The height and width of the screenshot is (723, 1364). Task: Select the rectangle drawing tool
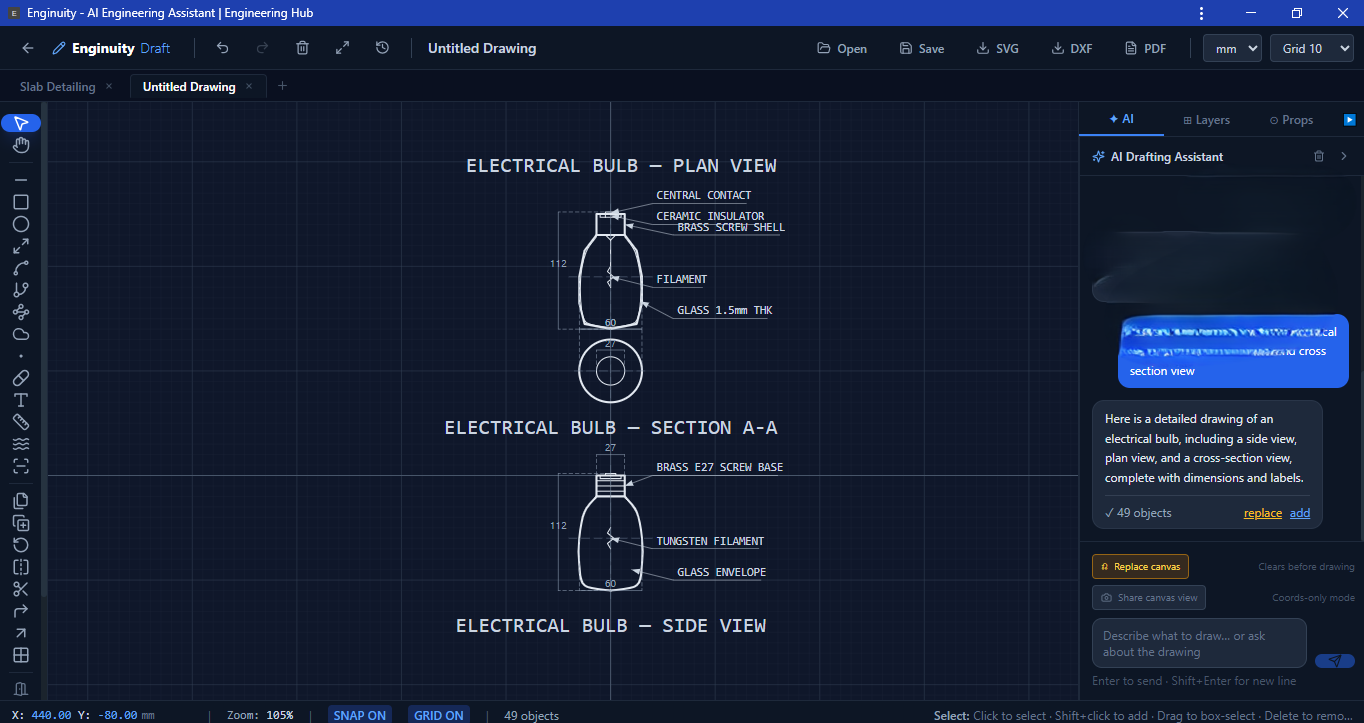[21, 202]
